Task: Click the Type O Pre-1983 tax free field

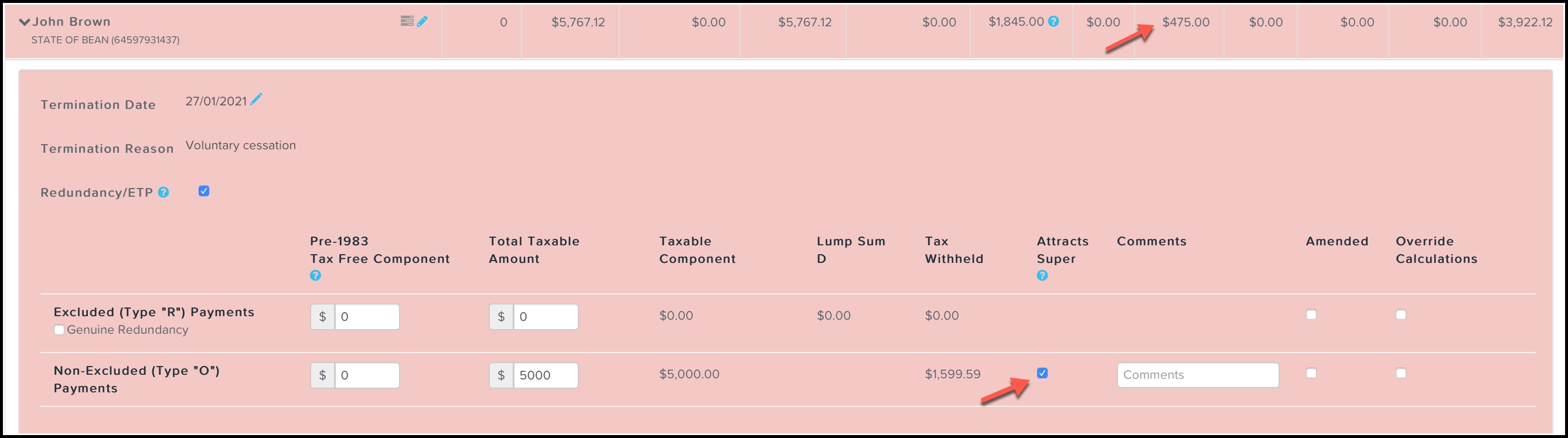Action: pos(366,375)
